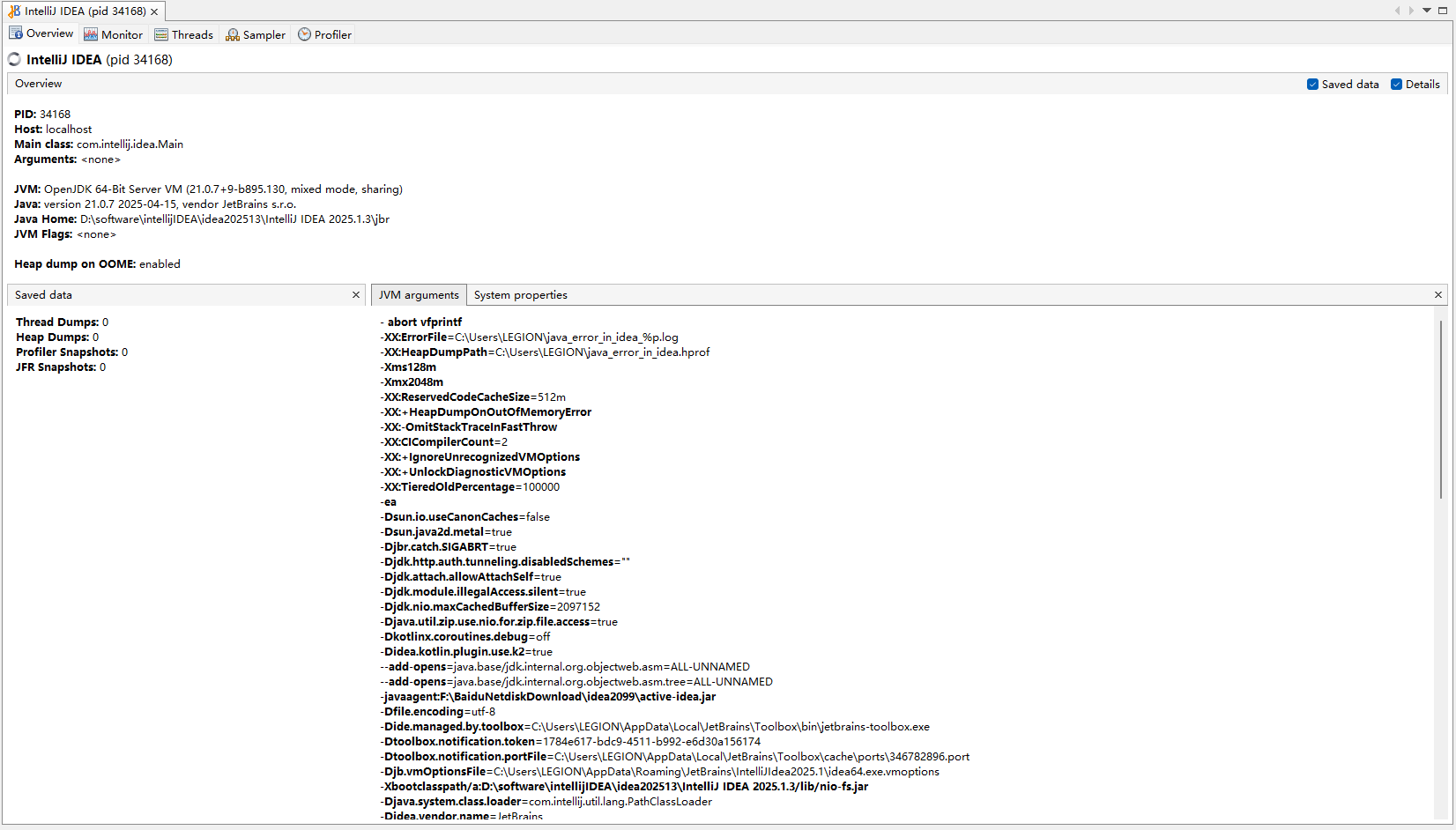Click the -Xms128m argument line

pyautogui.click(x=408, y=367)
